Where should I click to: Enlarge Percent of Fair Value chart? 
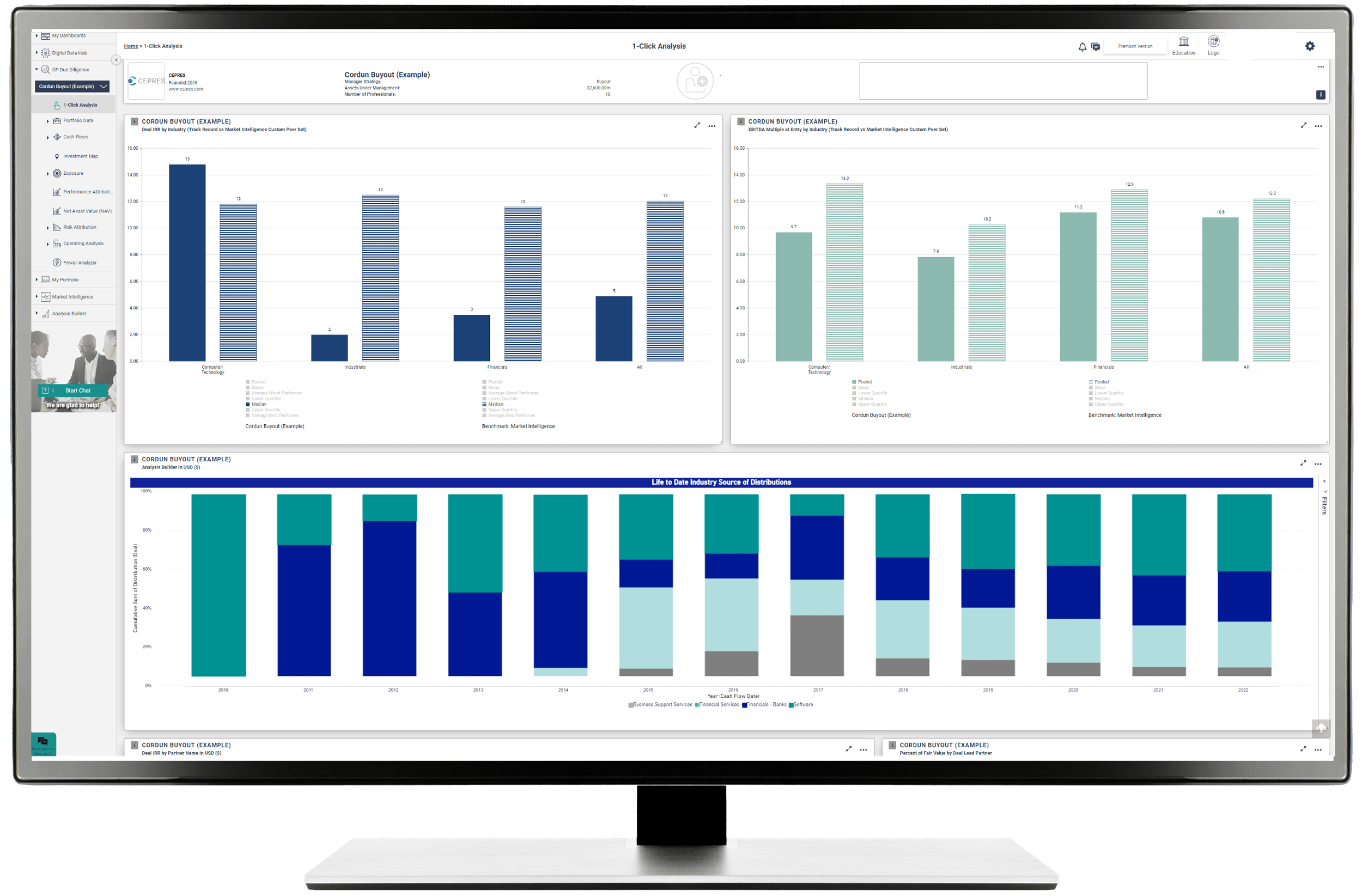tap(1303, 749)
